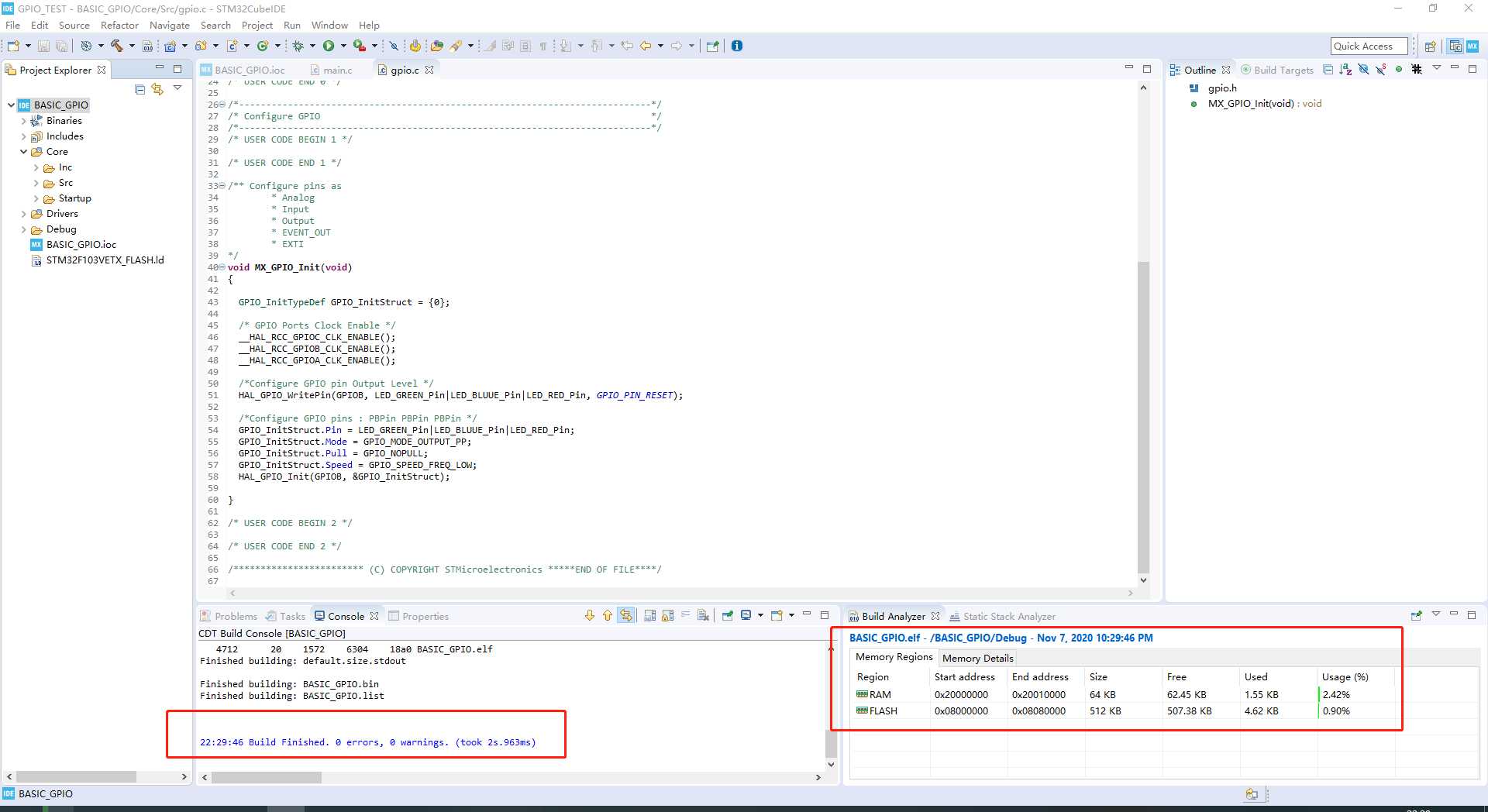
Task: Collapse the BASIC_GPIO project node
Action: tap(11, 105)
